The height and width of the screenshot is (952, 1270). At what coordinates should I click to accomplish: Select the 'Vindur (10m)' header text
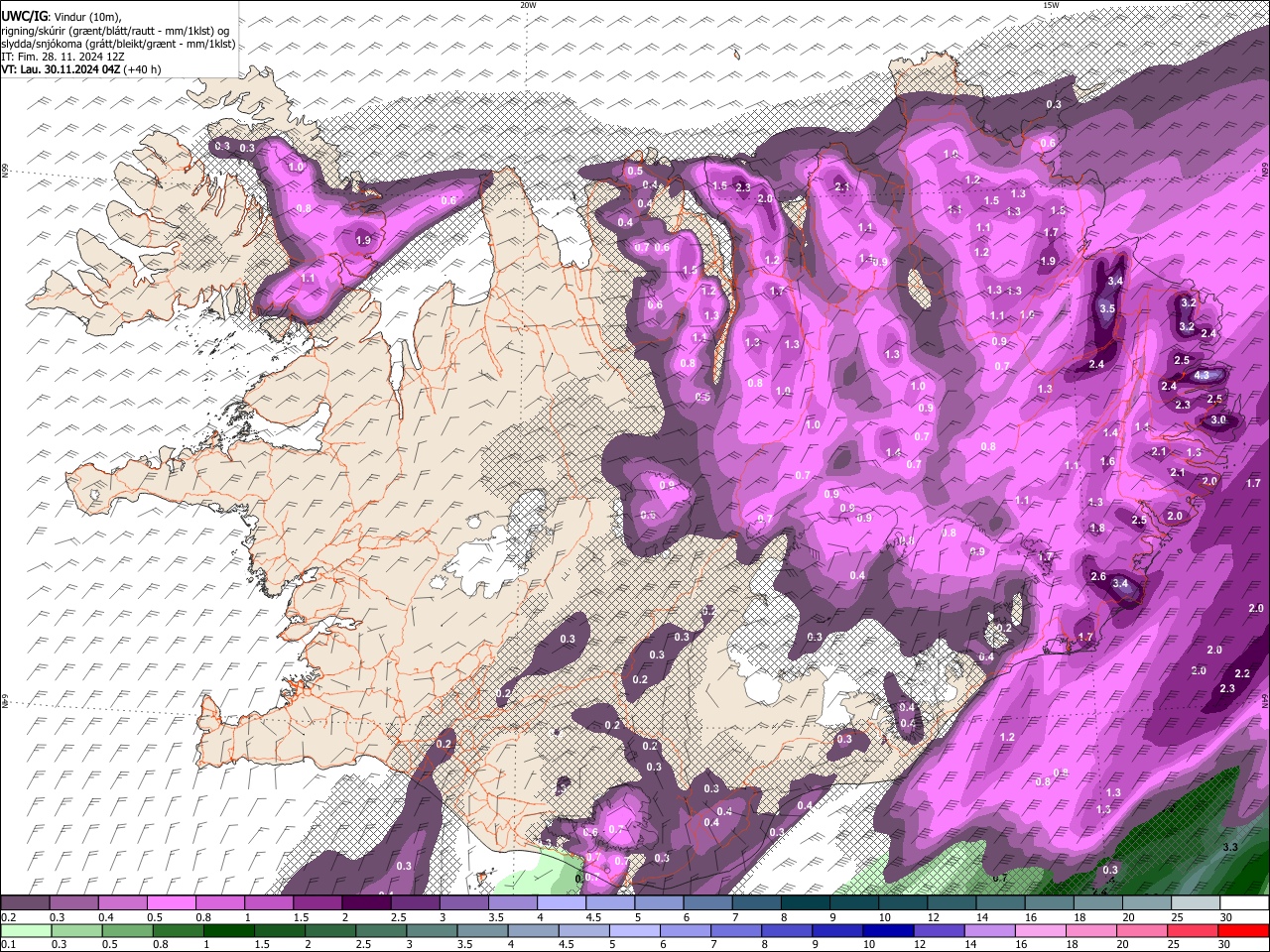[x=85, y=17]
